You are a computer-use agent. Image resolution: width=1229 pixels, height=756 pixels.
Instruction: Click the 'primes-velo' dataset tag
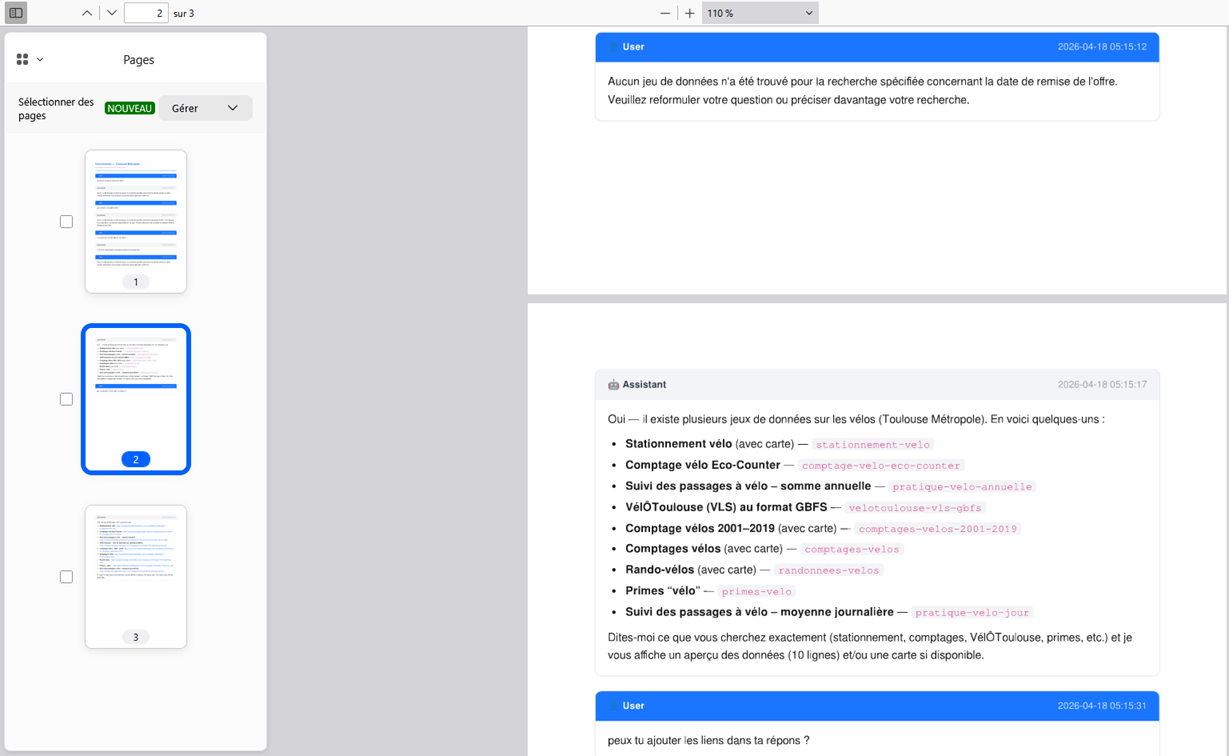click(x=756, y=591)
